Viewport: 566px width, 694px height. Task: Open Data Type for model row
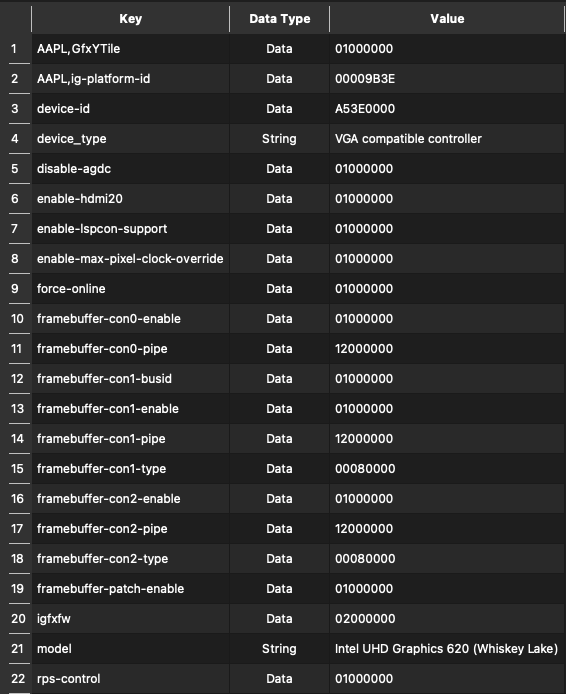[x=280, y=649]
